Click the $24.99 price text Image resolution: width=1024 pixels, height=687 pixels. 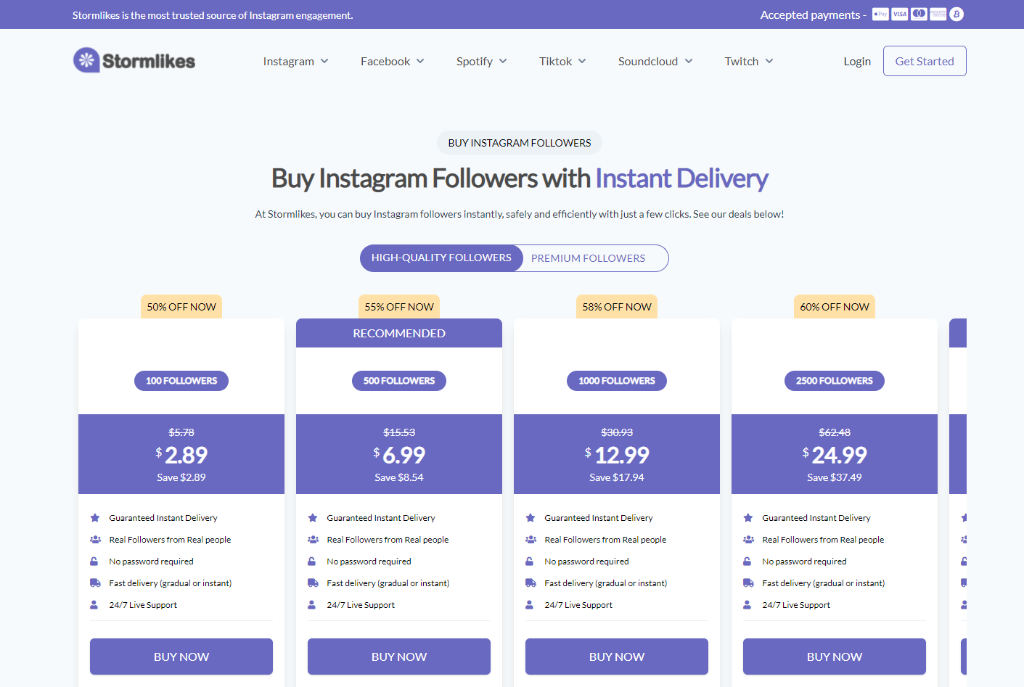[835, 455]
